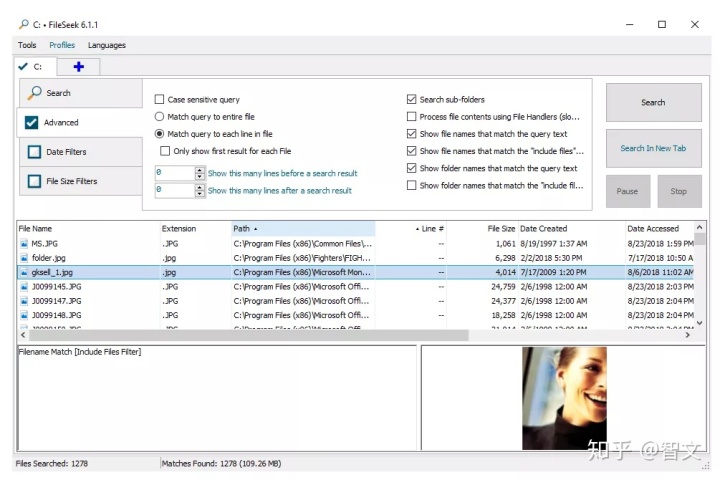Click the file icon for J0099145.JPG
Screen dimensions: 720x480
point(24,287)
